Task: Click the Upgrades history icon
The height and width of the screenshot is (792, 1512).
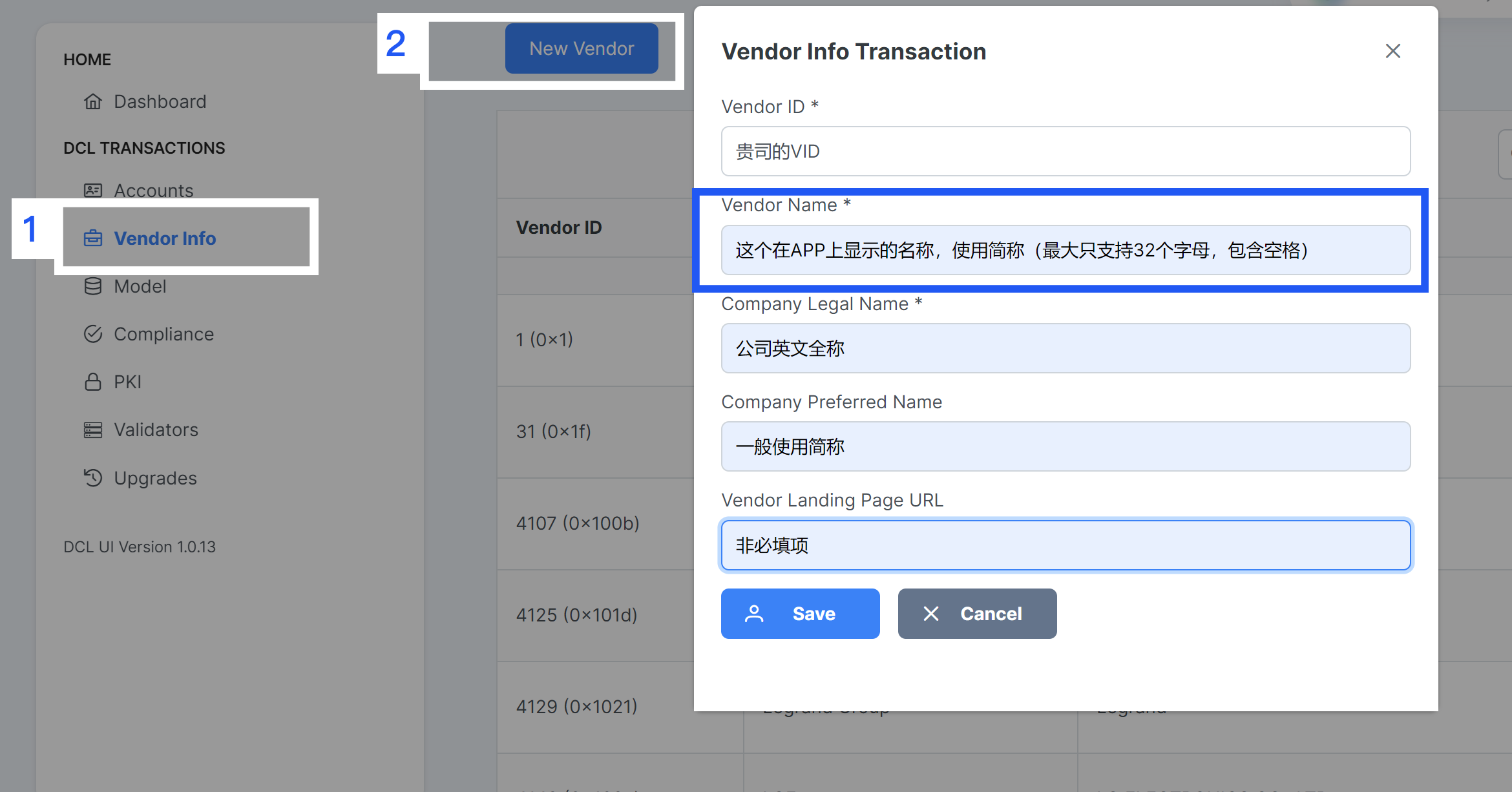Action: (x=93, y=478)
